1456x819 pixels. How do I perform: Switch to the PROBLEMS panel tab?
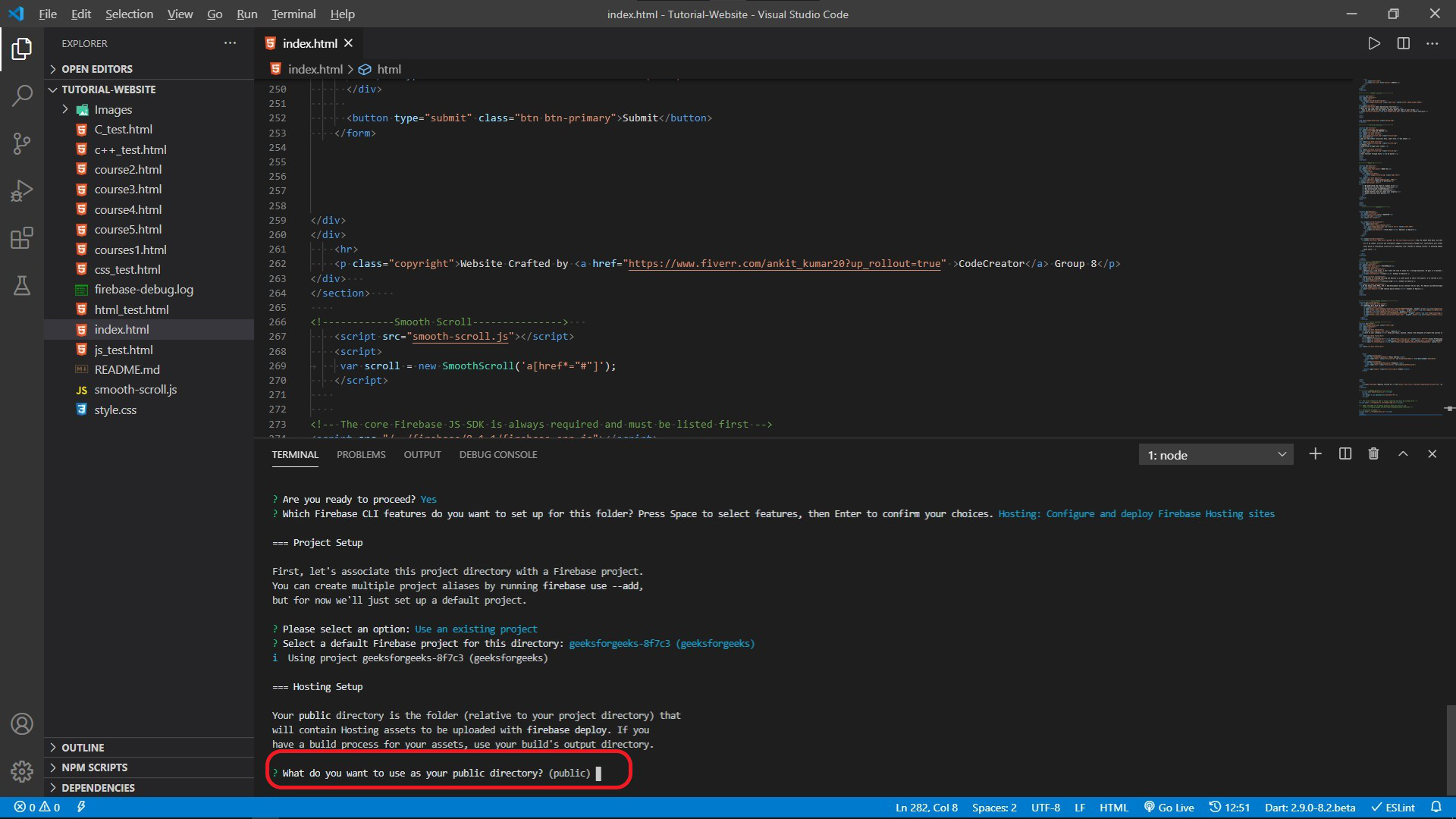tap(361, 455)
